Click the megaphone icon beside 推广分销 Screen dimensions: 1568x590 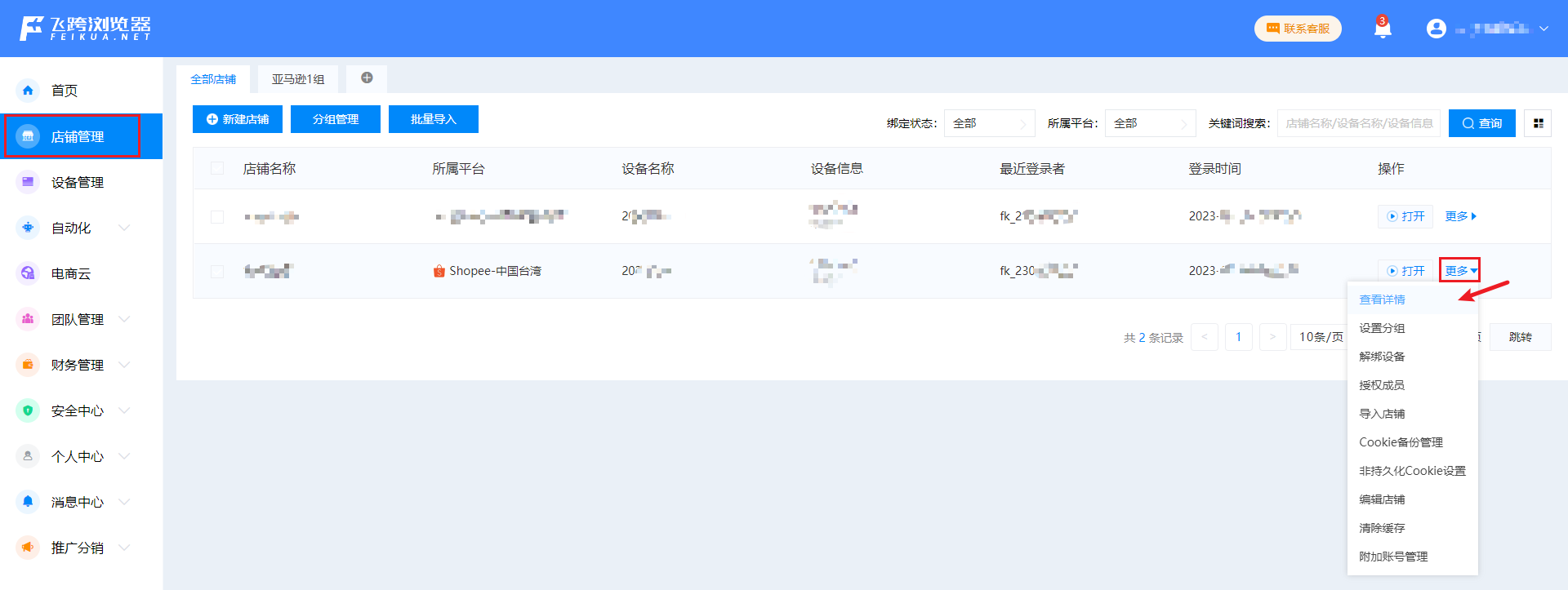28,548
